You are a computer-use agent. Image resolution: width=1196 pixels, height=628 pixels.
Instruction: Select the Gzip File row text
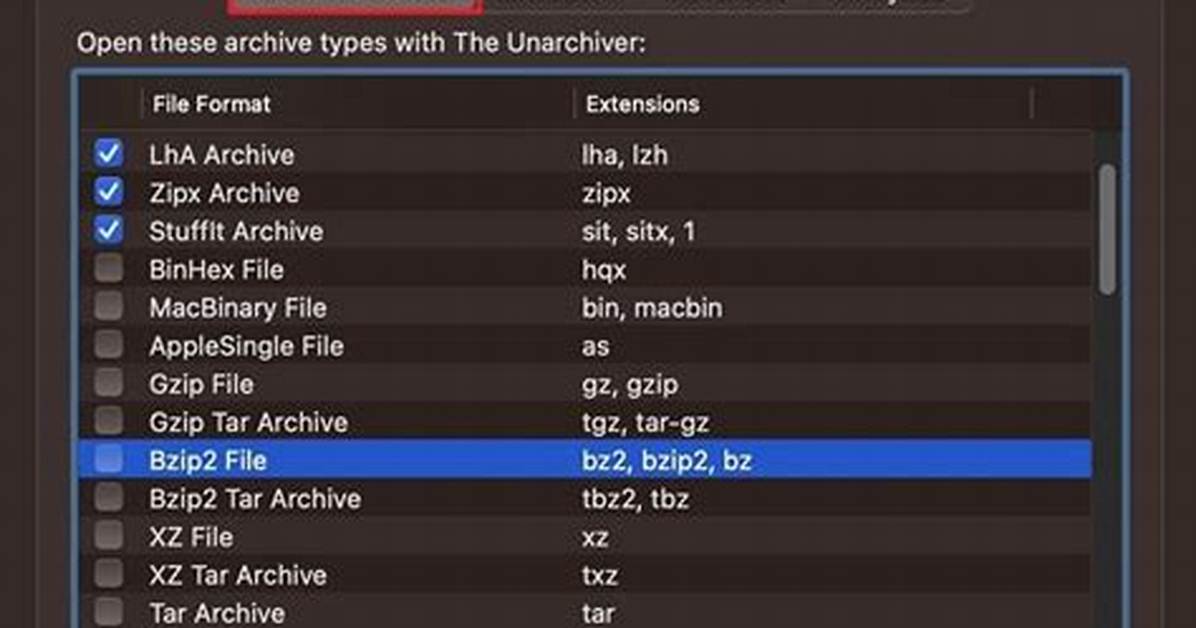pyautogui.click(x=201, y=384)
